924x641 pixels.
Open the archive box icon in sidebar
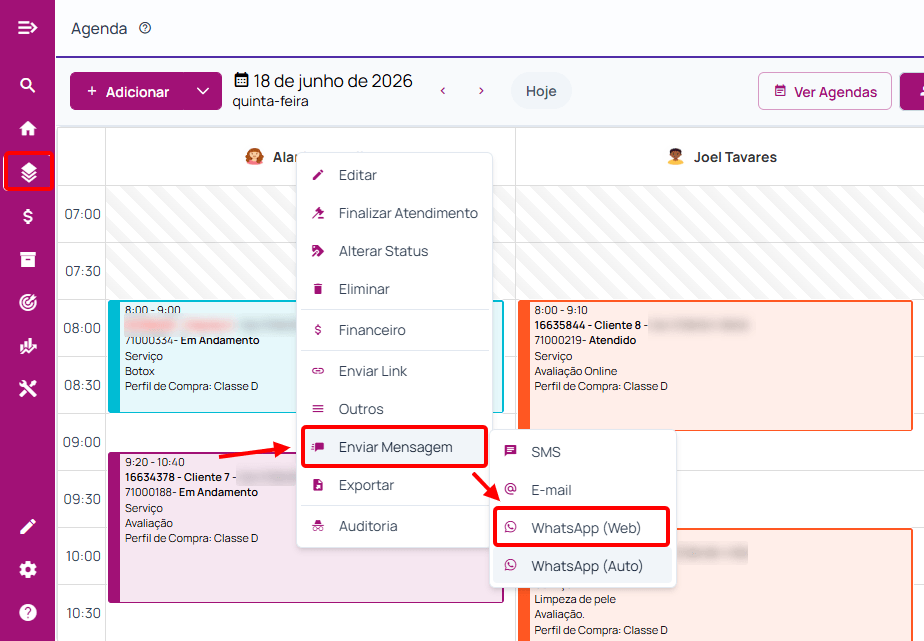[x=28, y=259]
